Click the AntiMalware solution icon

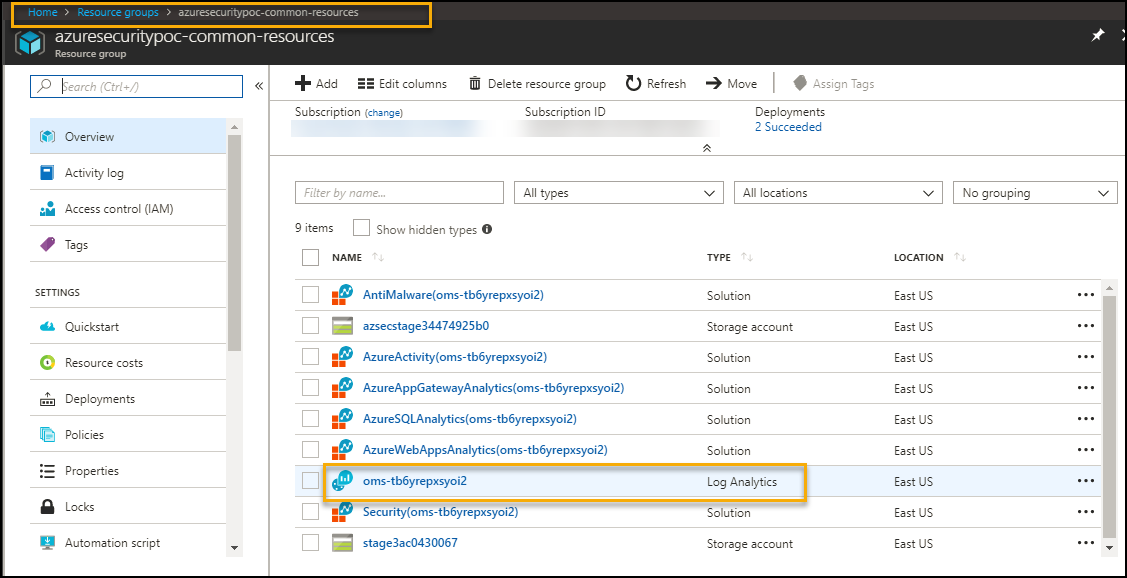pyautogui.click(x=343, y=295)
